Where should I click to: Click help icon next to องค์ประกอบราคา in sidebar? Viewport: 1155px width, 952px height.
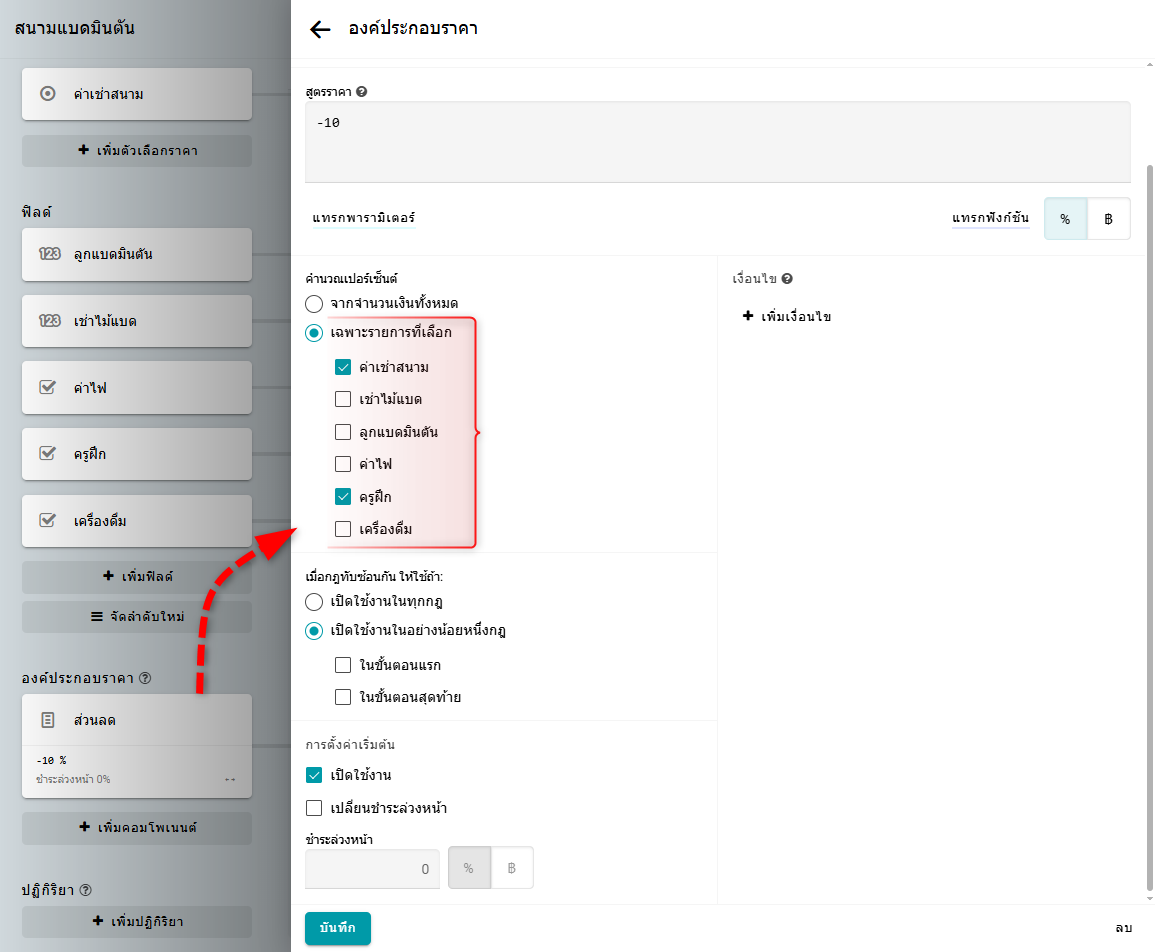coord(145,678)
